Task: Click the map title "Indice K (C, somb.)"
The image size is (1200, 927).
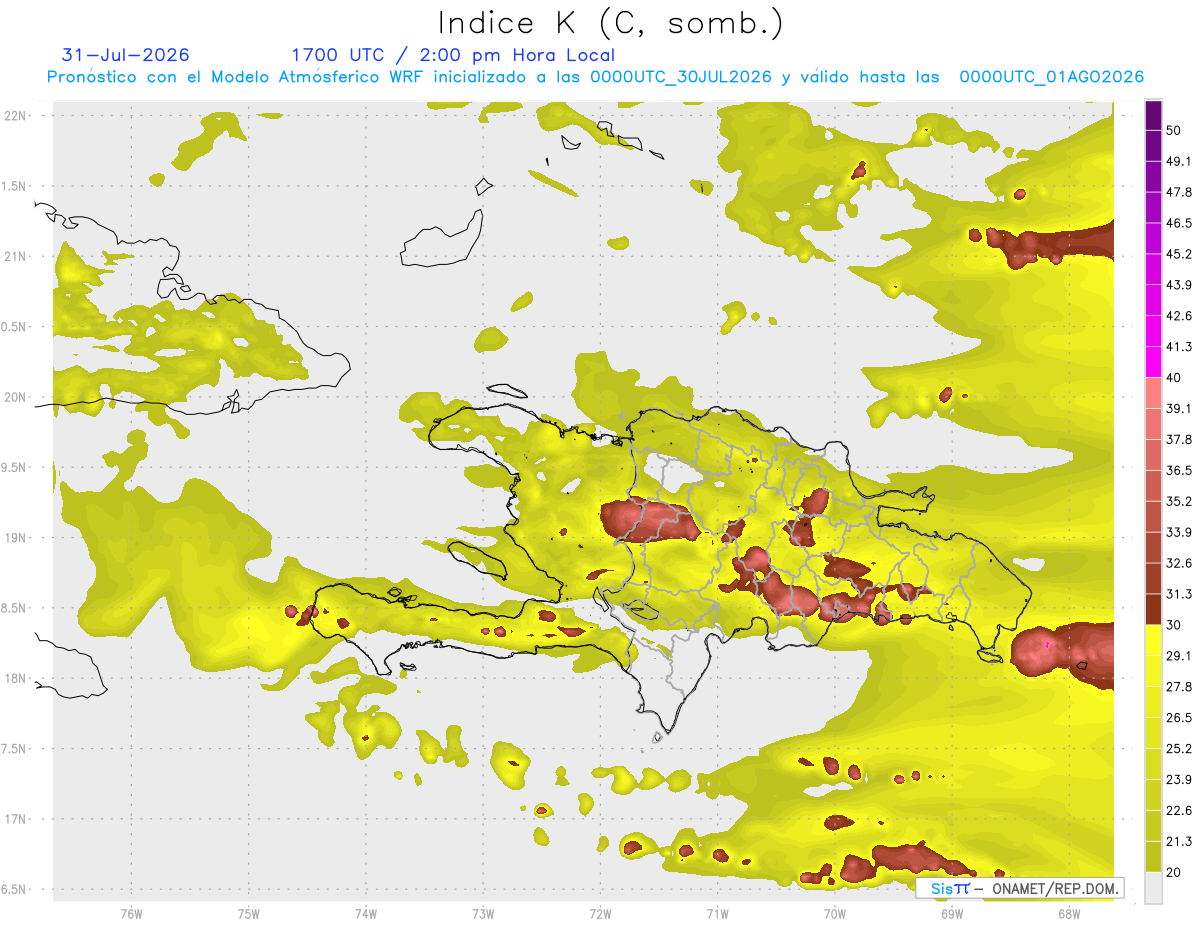Action: (610, 22)
